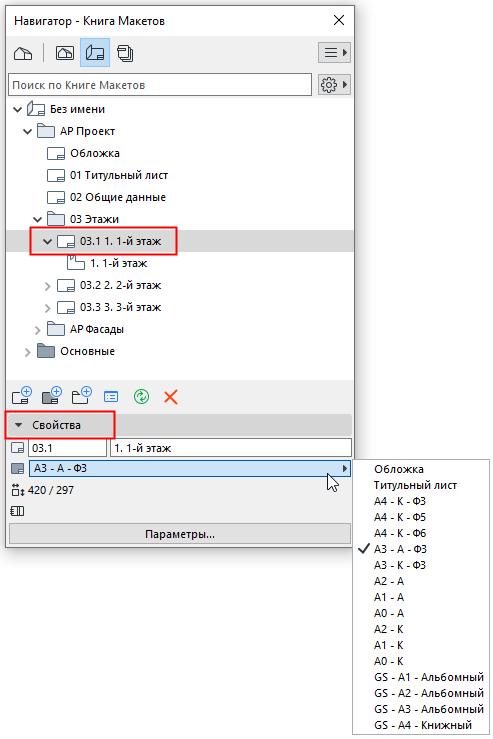Click the Layout Book search field
Viewport: 493px width, 739px height.
pyautogui.click(x=160, y=85)
